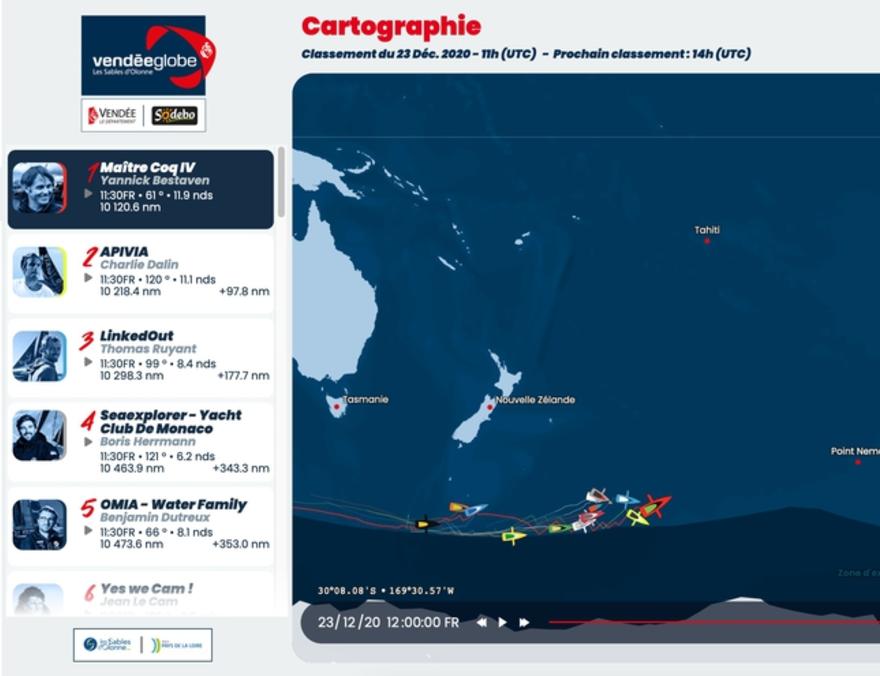
Task: Open the Vendée department sponsor logo
Action: coord(112,115)
